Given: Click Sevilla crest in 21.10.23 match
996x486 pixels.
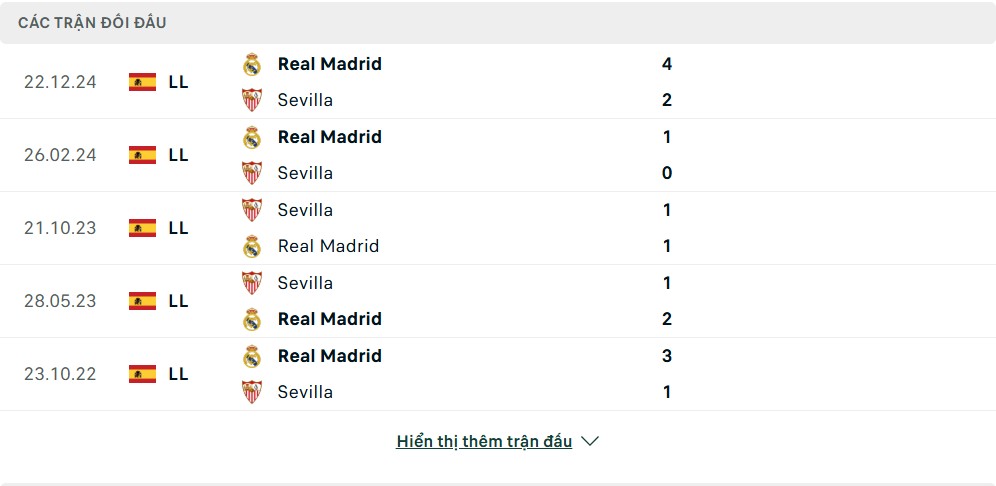Looking at the screenshot, I should coord(252,210).
